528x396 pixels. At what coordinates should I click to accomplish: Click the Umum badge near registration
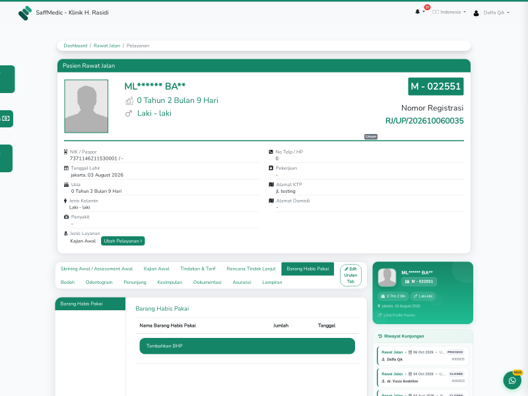pyautogui.click(x=371, y=137)
